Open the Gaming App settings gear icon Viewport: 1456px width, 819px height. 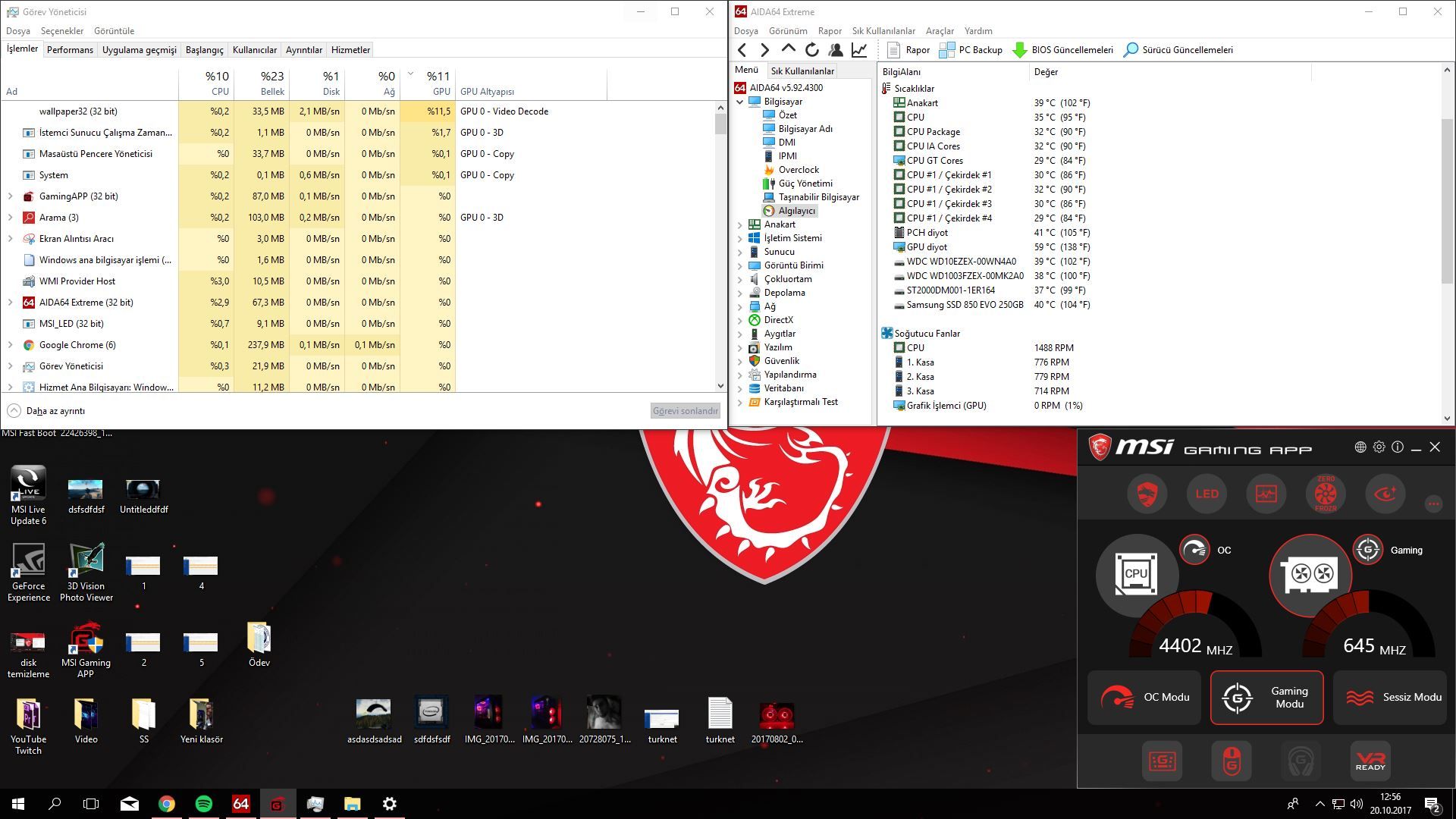point(1379,447)
